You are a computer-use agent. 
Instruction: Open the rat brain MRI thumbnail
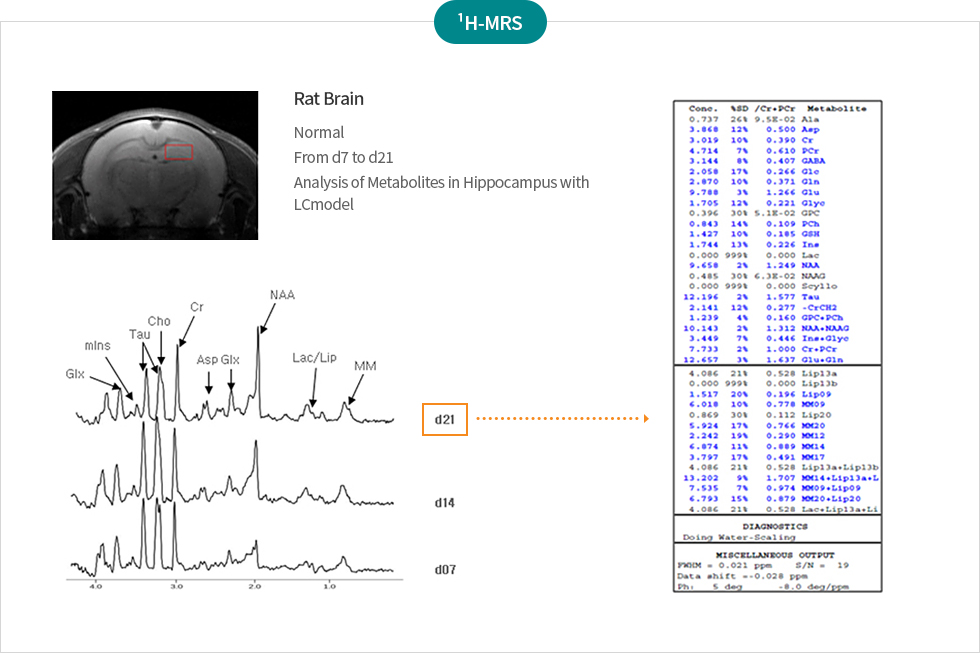[x=155, y=165]
